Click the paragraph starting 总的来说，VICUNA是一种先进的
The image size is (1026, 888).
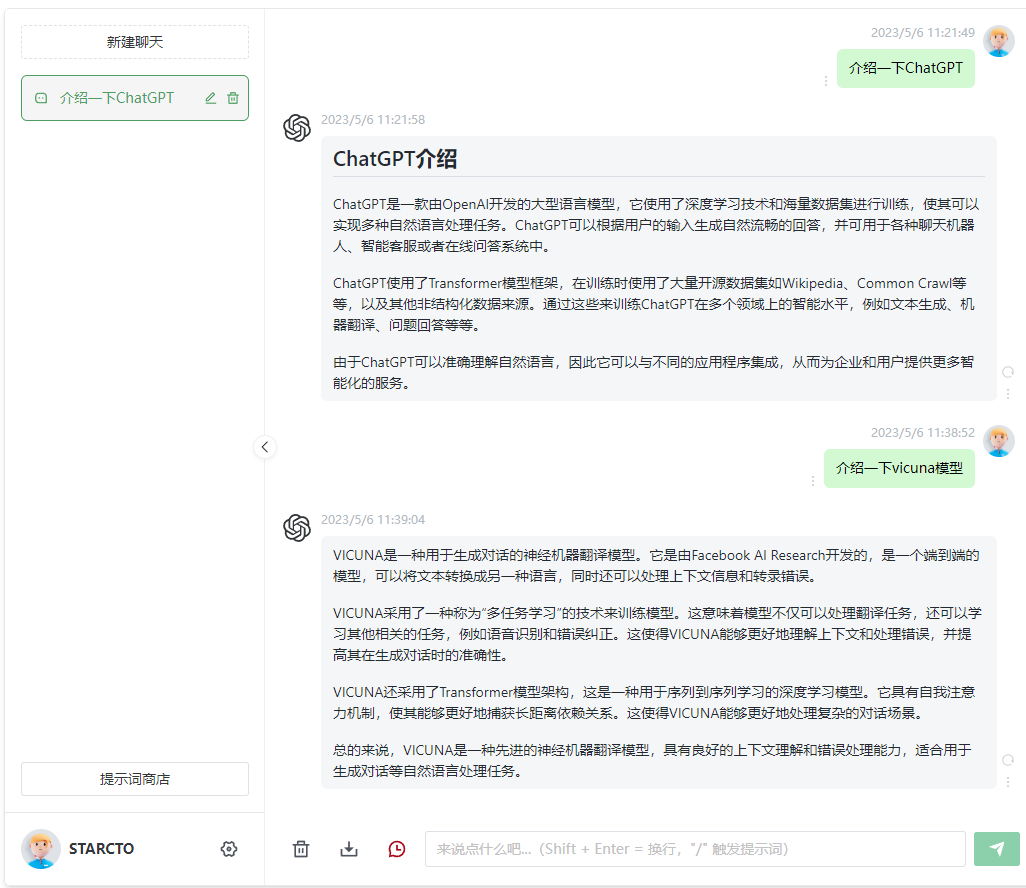652,760
